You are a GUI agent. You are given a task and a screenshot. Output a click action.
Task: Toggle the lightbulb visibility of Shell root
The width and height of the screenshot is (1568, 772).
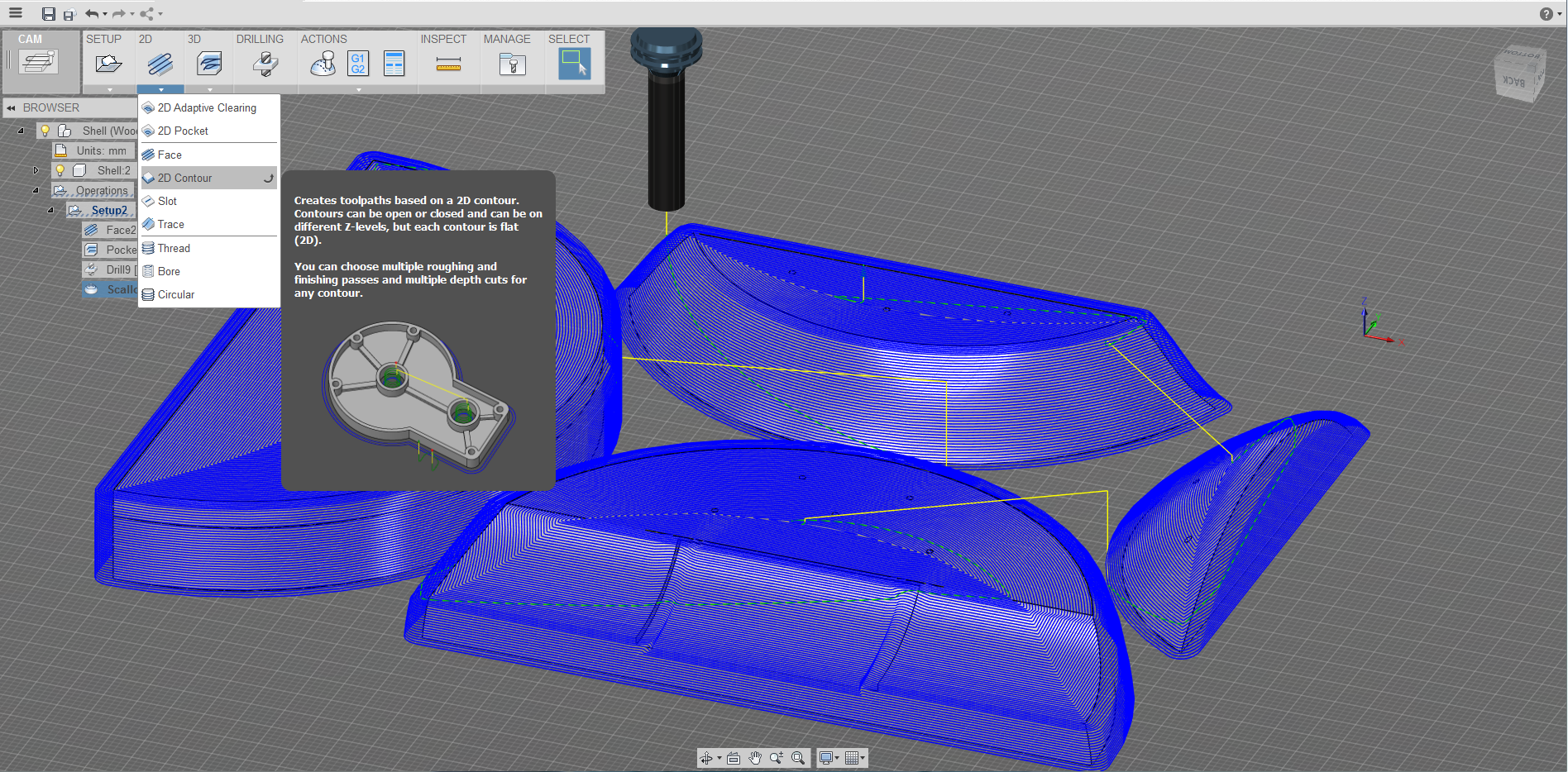[45, 131]
